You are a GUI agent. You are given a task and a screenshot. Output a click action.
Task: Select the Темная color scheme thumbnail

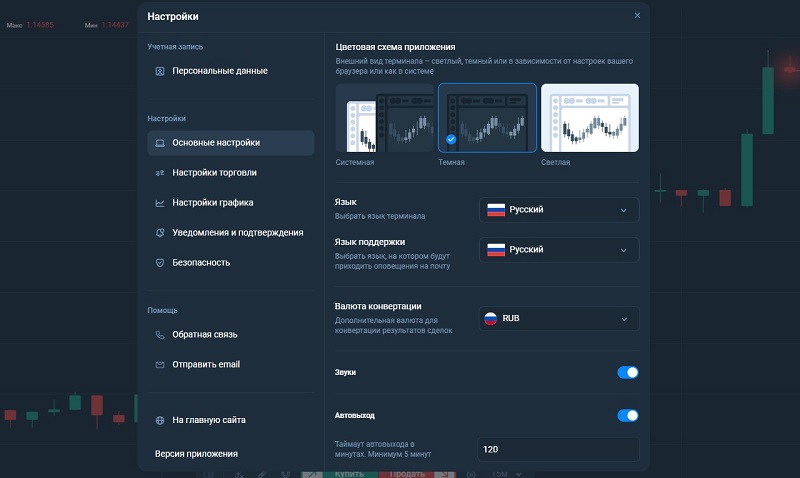coord(487,118)
